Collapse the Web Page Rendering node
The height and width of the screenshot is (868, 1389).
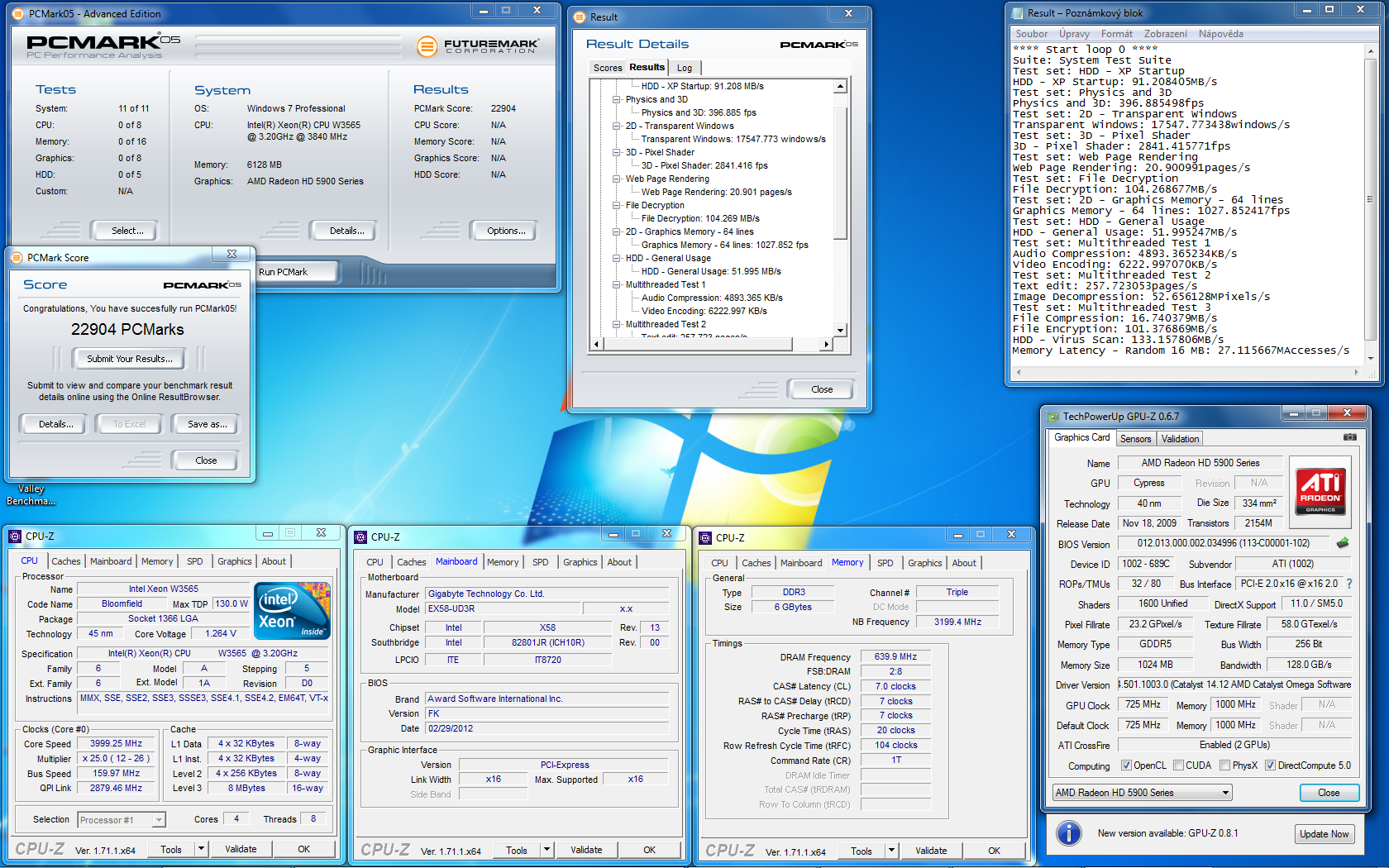616,179
